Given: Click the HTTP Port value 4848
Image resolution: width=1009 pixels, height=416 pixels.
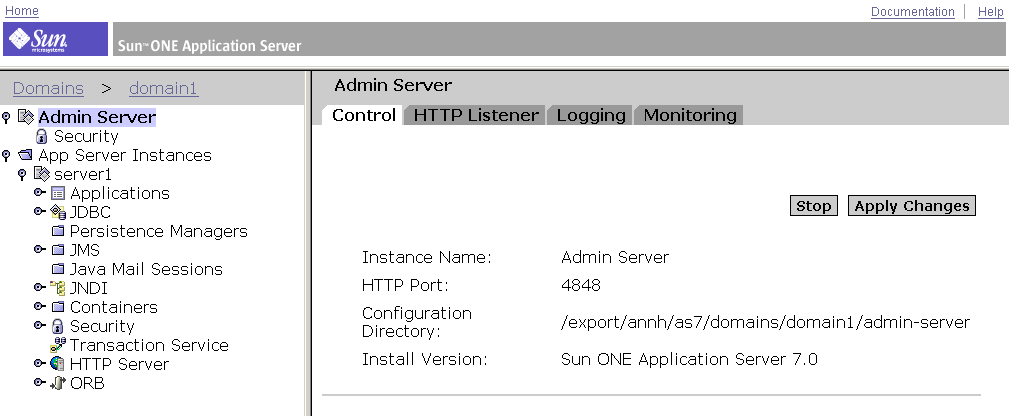Looking at the screenshot, I should click(580, 285).
